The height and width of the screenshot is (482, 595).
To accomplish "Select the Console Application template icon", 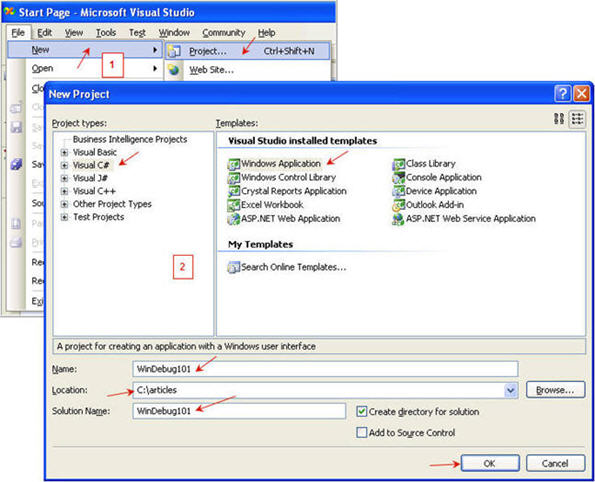I will [x=398, y=178].
